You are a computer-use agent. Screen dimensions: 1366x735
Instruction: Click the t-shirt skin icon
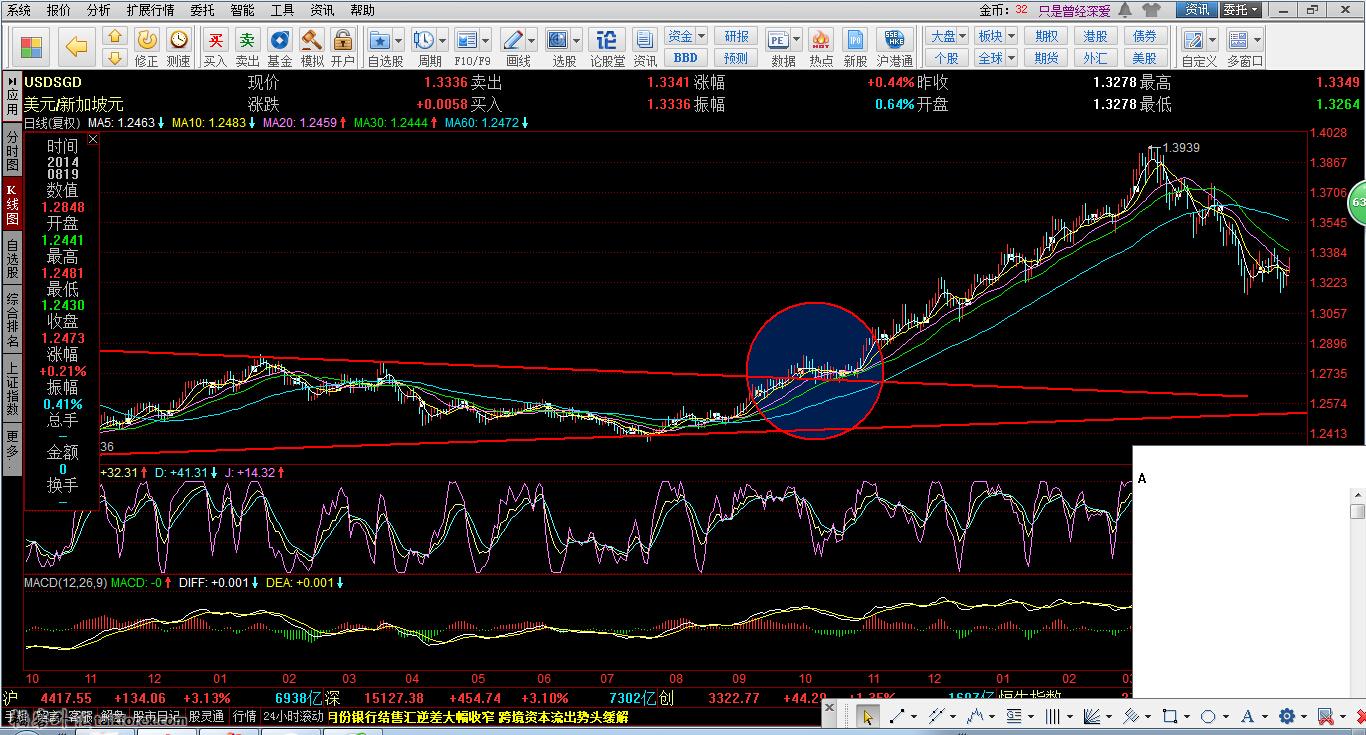pyautogui.click(x=1150, y=10)
